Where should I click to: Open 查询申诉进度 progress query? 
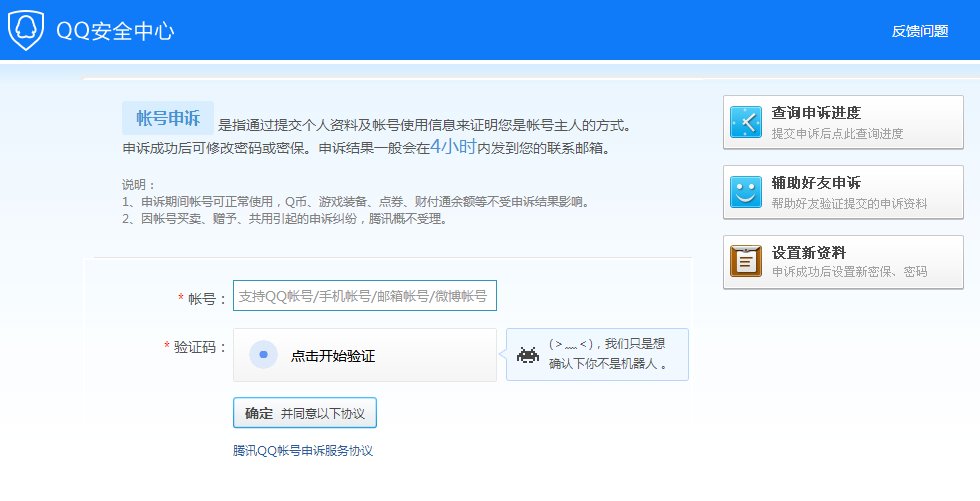click(x=843, y=122)
